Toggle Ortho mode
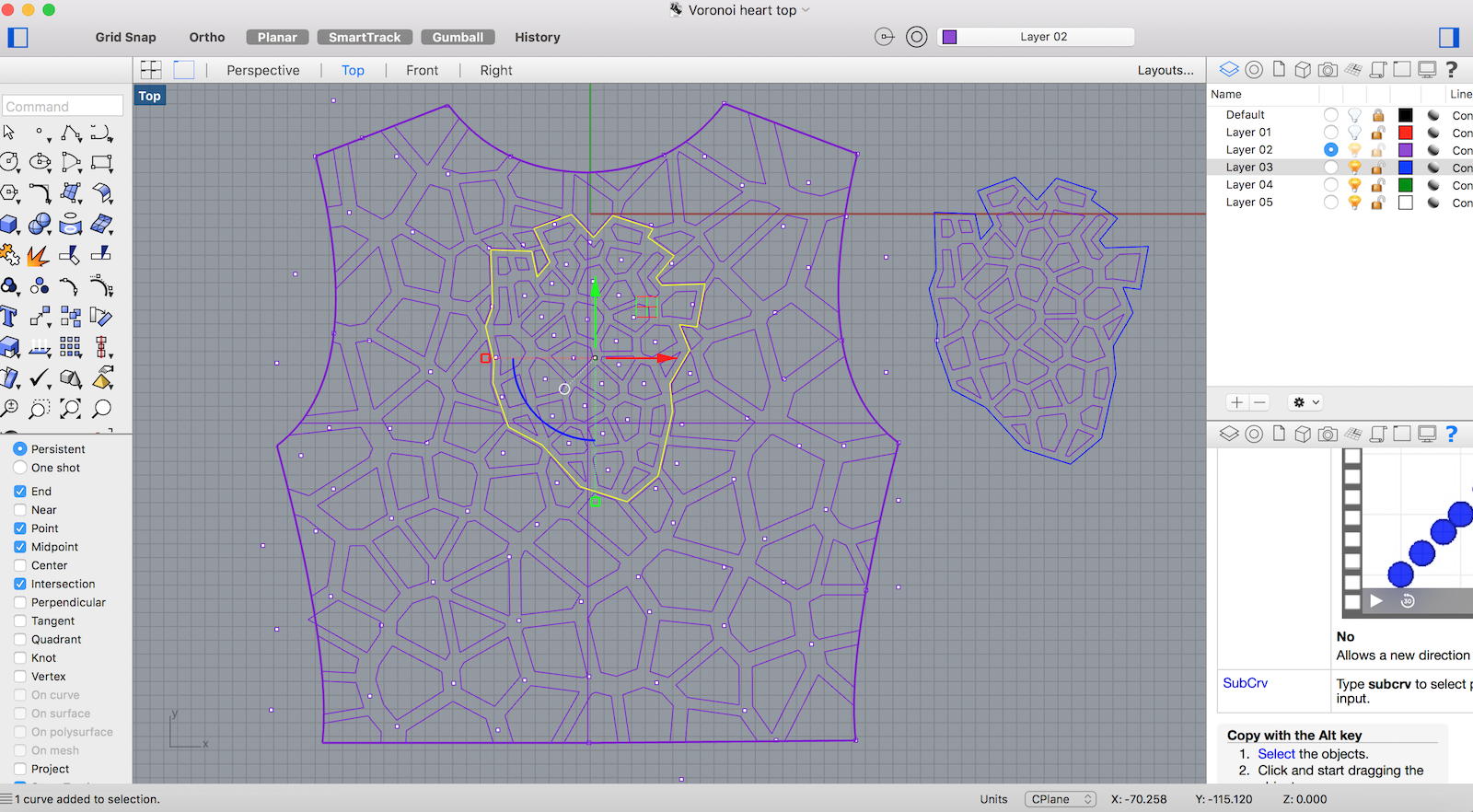 207,37
